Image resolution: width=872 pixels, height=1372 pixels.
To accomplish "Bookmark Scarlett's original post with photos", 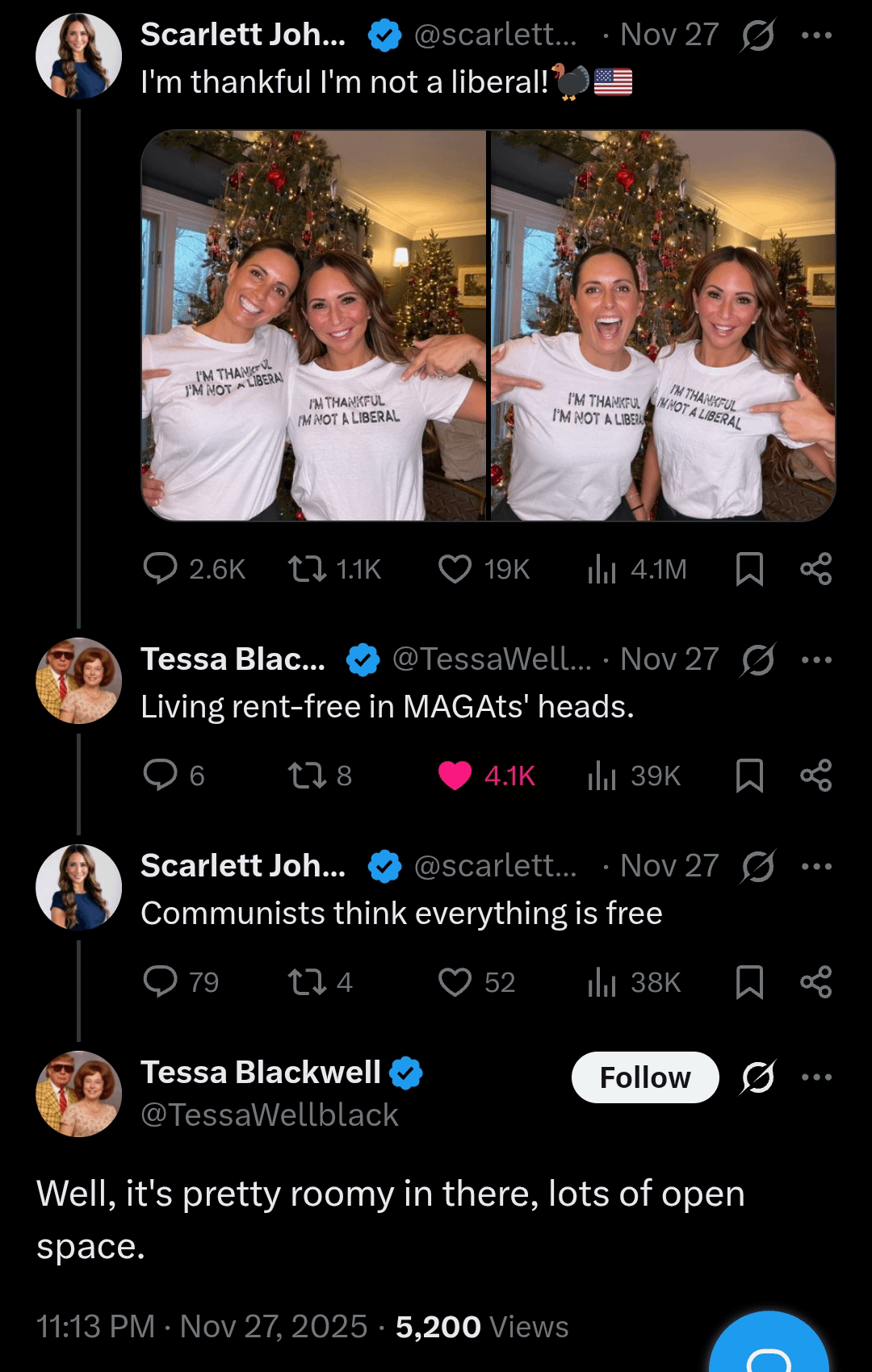I will coord(749,569).
